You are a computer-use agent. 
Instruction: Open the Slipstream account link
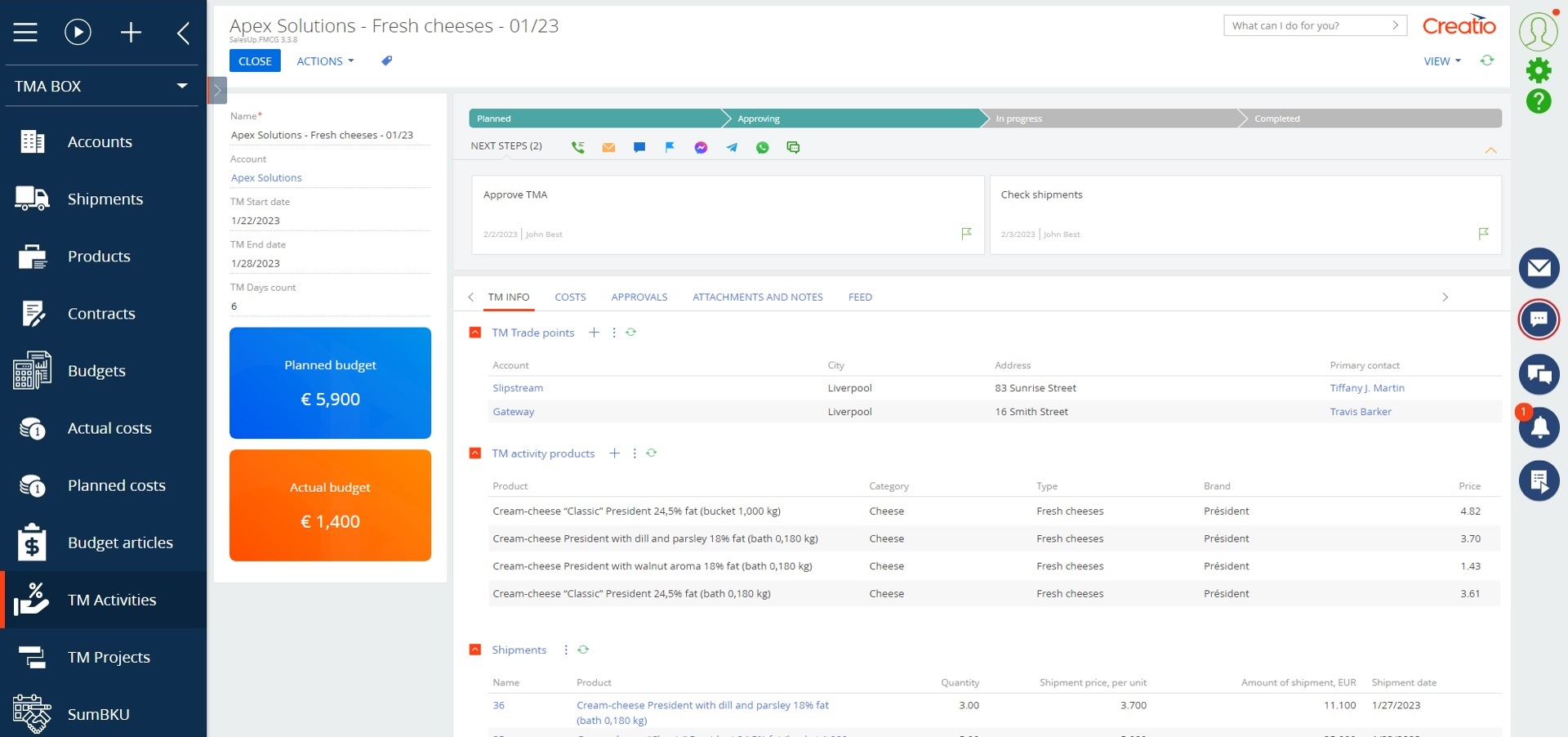click(x=517, y=388)
